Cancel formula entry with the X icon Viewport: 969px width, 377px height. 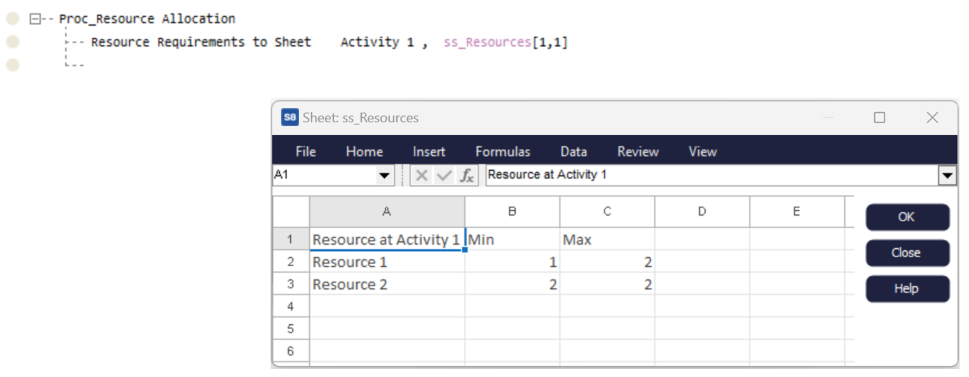(x=422, y=176)
